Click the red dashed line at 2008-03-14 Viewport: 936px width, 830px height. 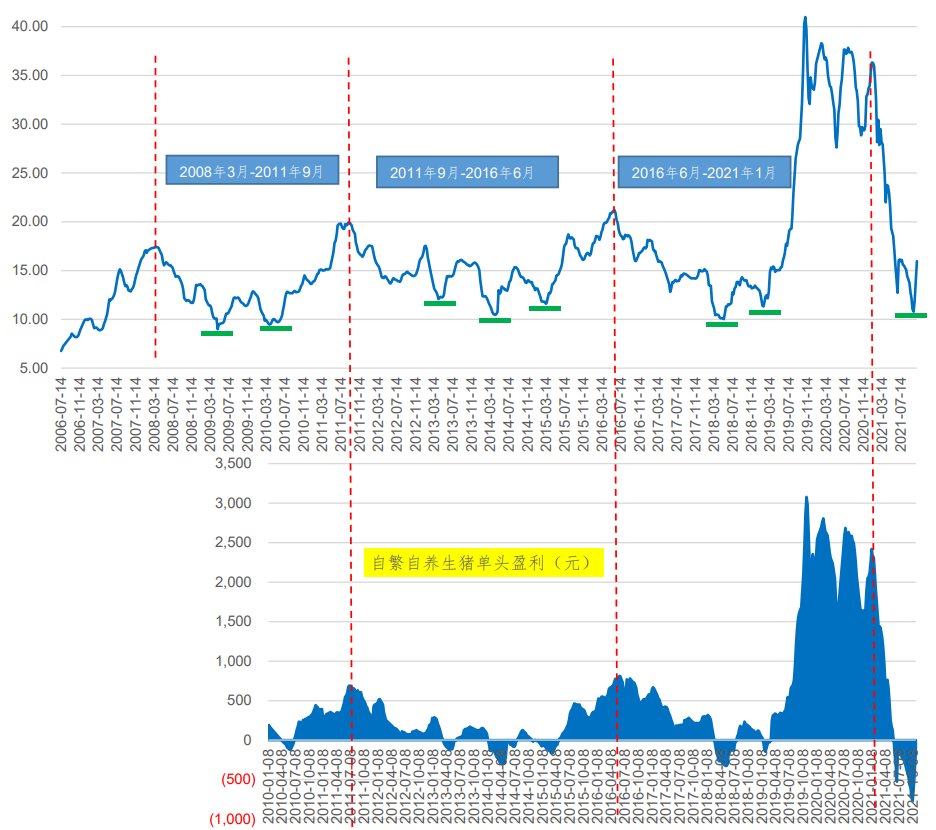(x=155, y=206)
